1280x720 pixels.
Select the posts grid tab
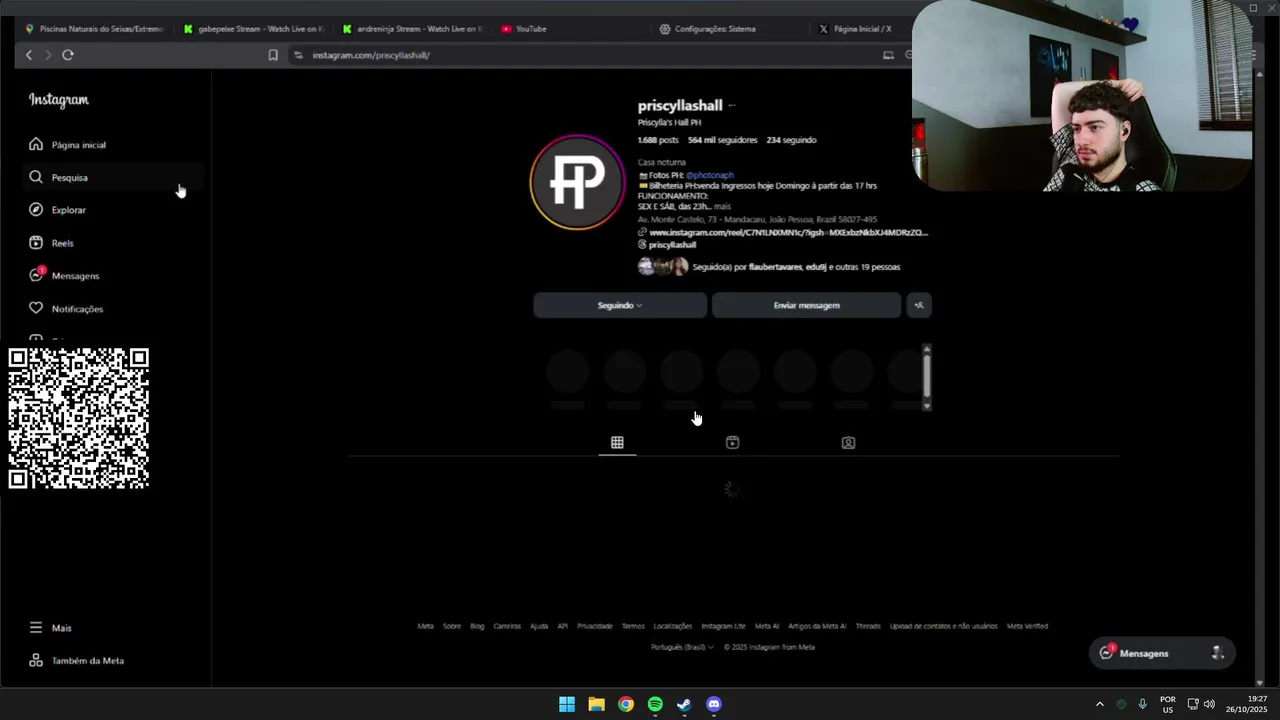[x=617, y=442]
